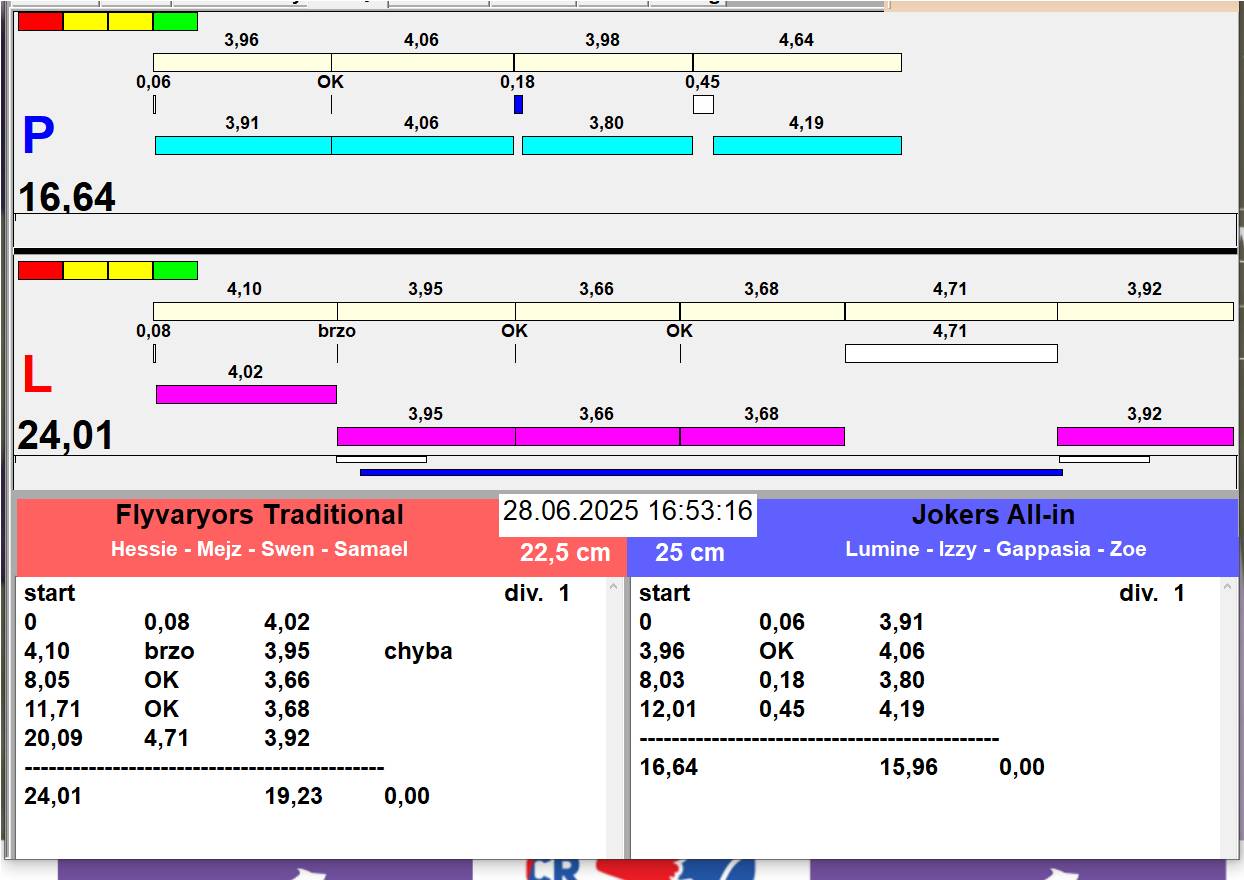Viewport: 1244px width, 880px height.
Task: Click the blue P lane letter
Action: 38,136
